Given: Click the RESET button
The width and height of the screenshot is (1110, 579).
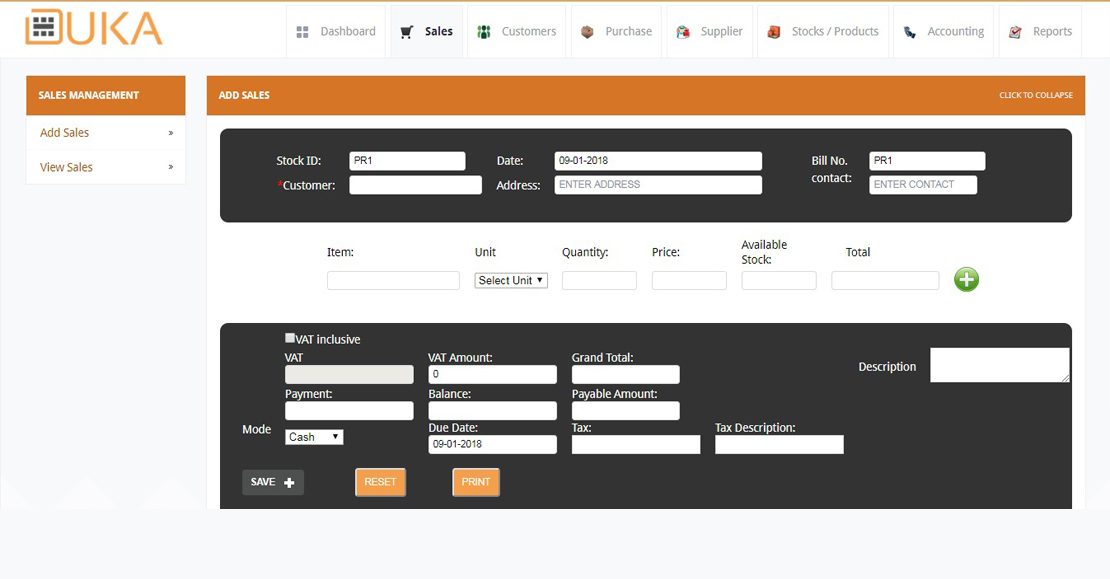Looking at the screenshot, I should tap(380, 482).
